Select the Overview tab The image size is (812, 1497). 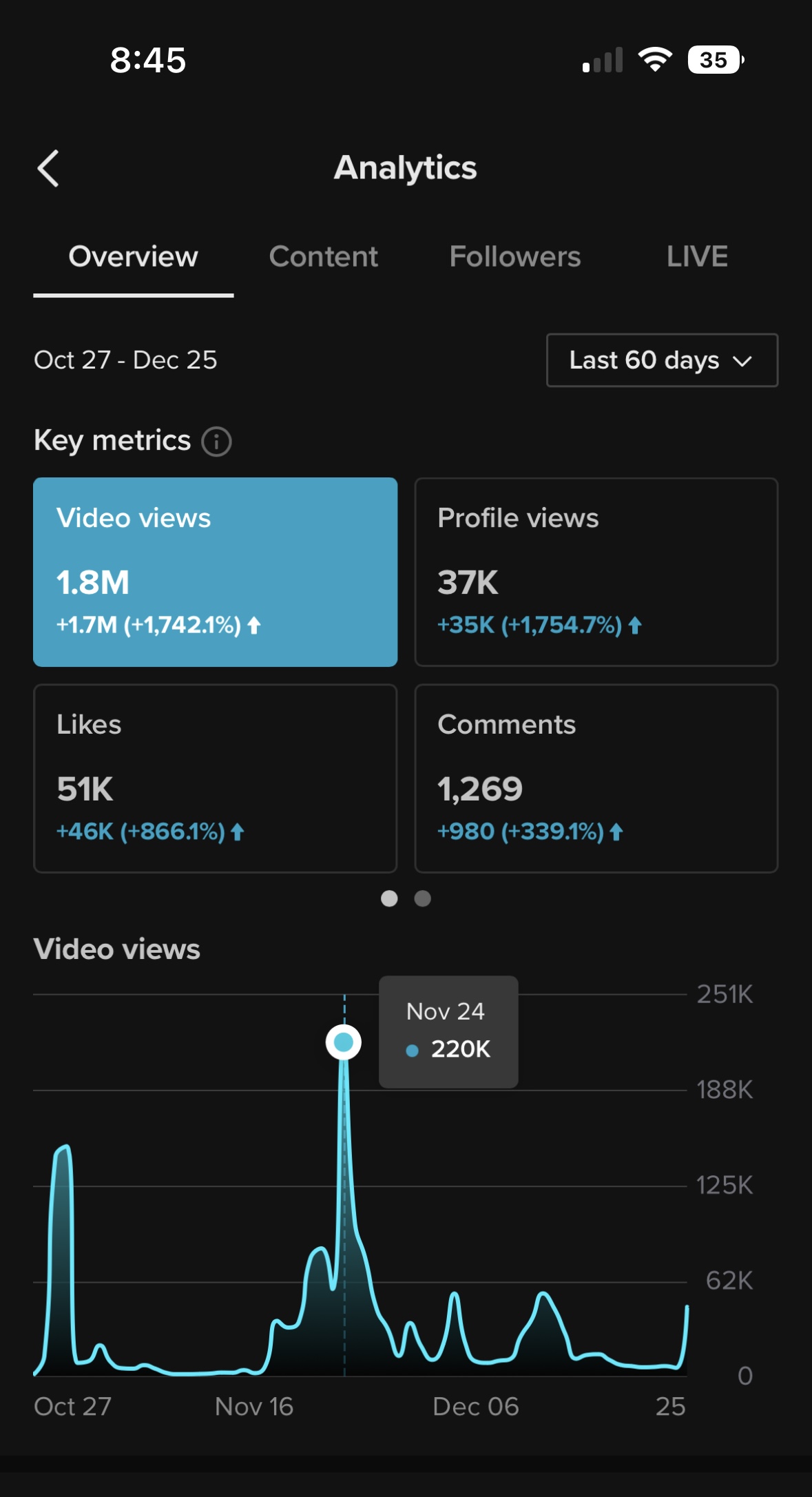133,257
